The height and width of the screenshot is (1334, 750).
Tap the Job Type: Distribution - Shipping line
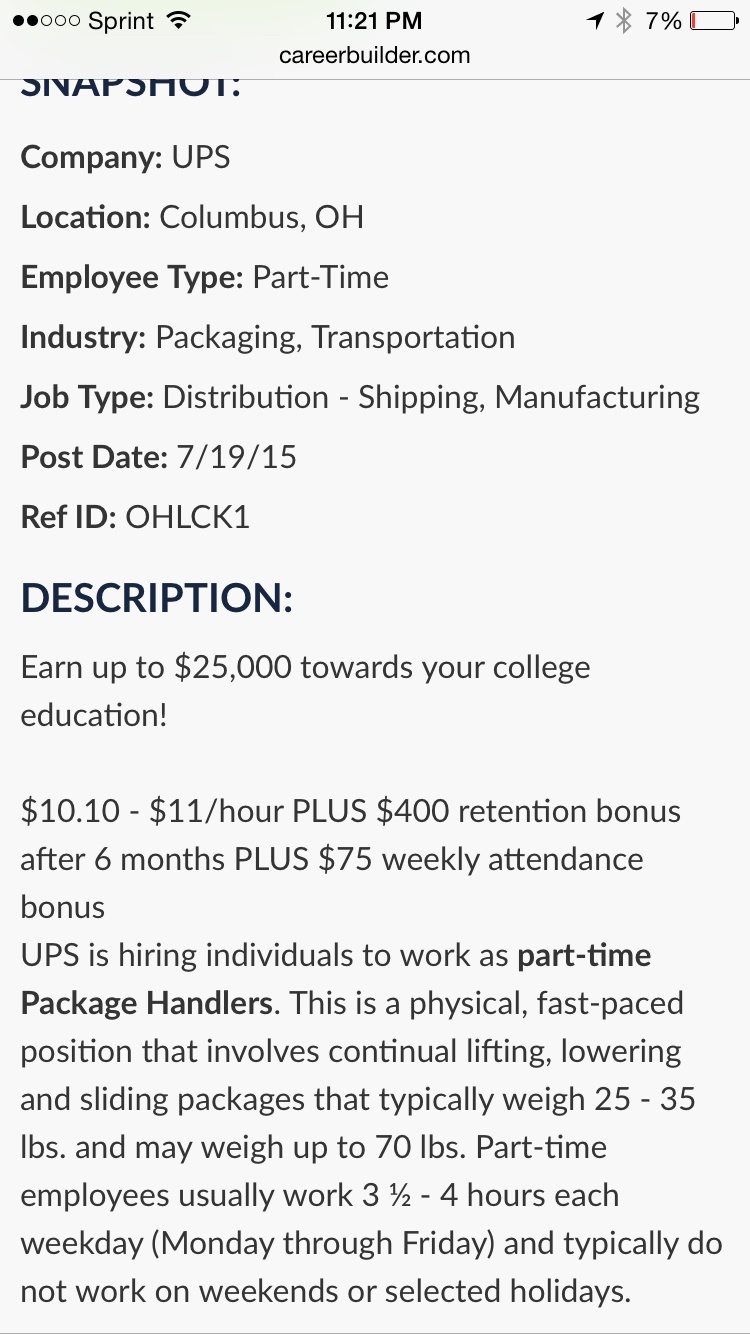(x=360, y=397)
